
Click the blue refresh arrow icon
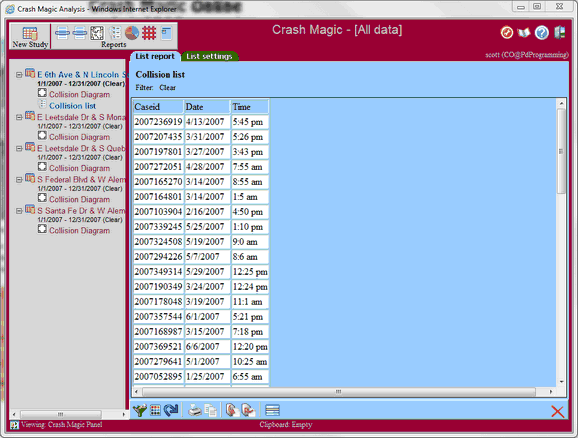pyautogui.click(x=171, y=410)
